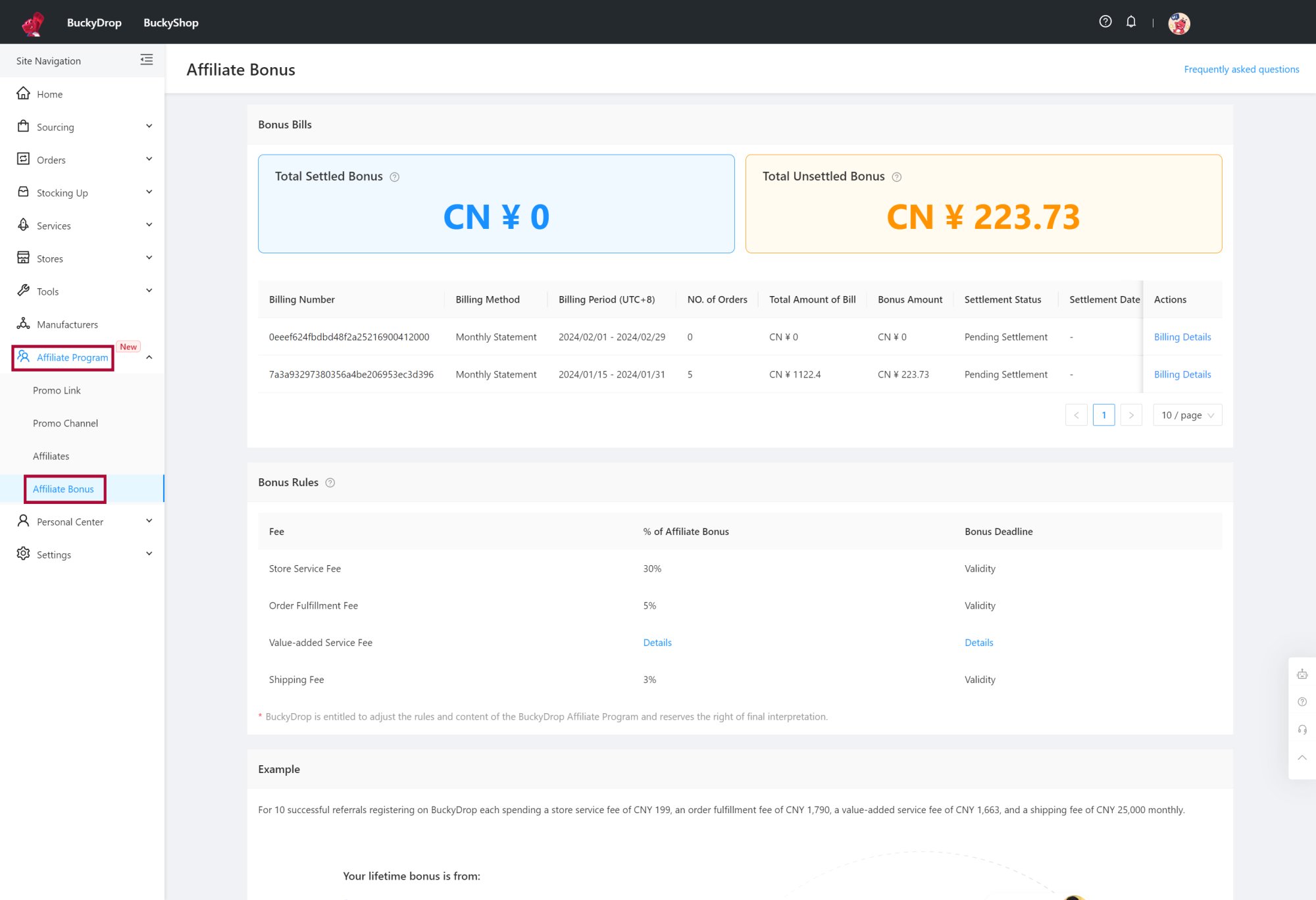Click the Tools wrench icon
1316x900 pixels.
coord(24,291)
